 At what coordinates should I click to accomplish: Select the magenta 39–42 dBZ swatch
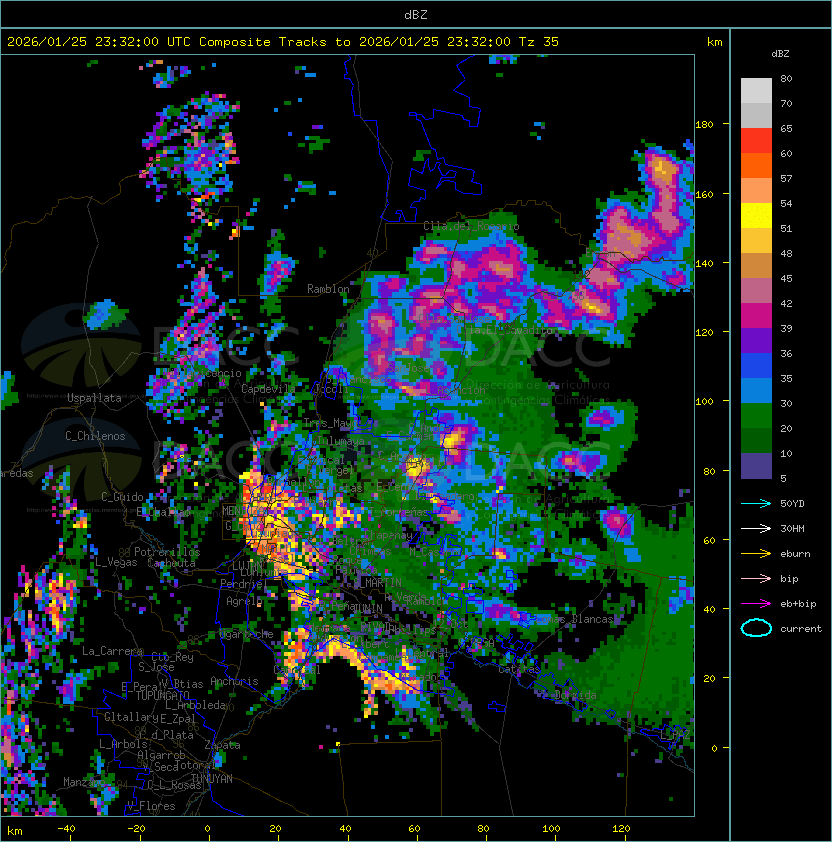click(756, 315)
